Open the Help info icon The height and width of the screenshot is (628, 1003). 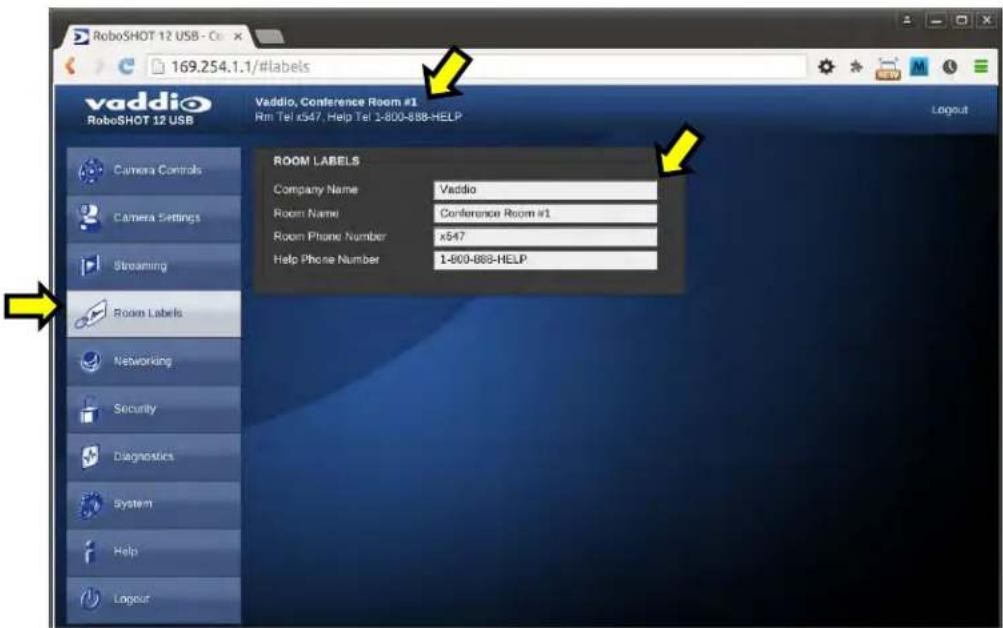click(90, 551)
